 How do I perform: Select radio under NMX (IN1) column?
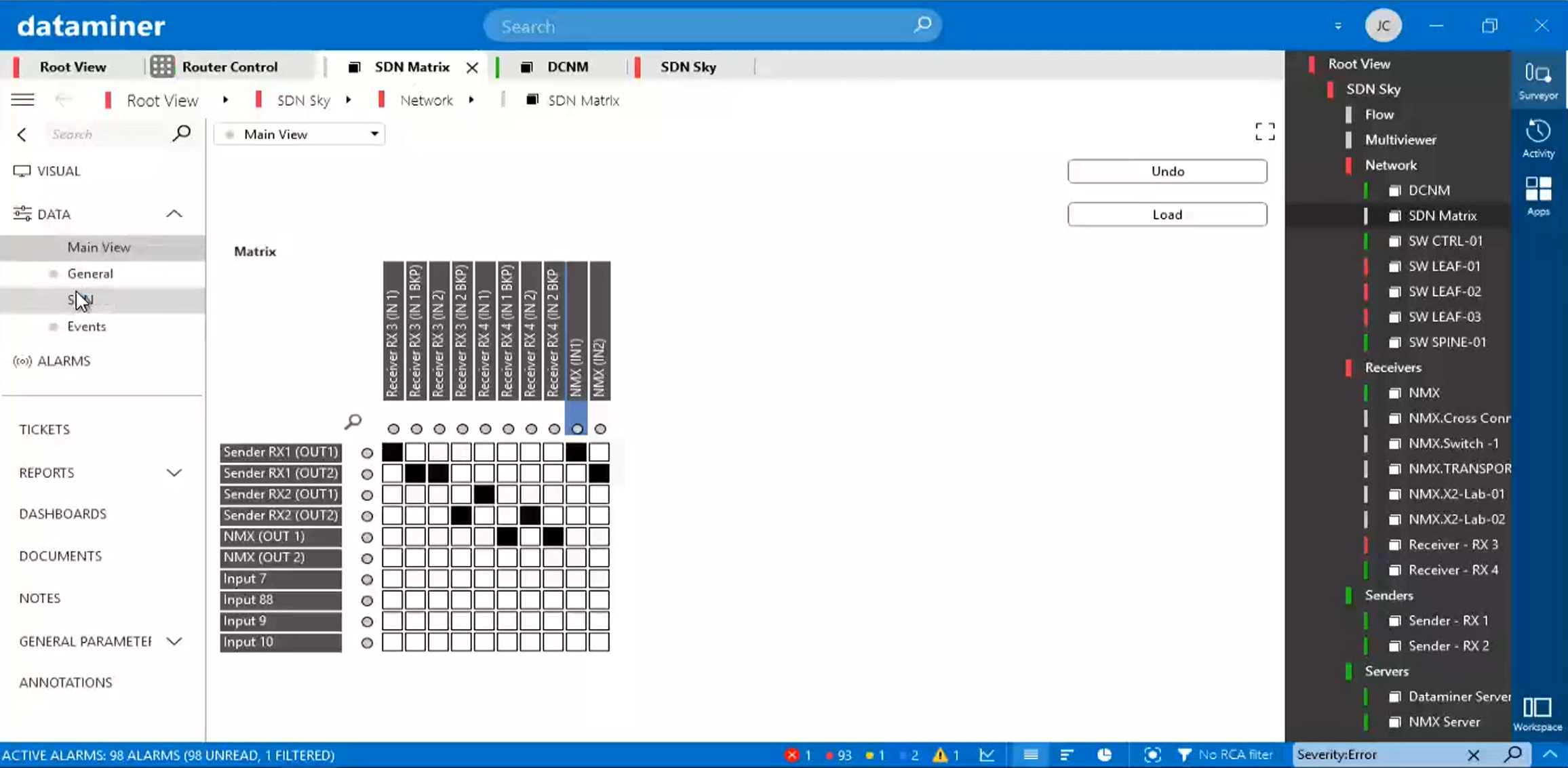coord(577,428)
